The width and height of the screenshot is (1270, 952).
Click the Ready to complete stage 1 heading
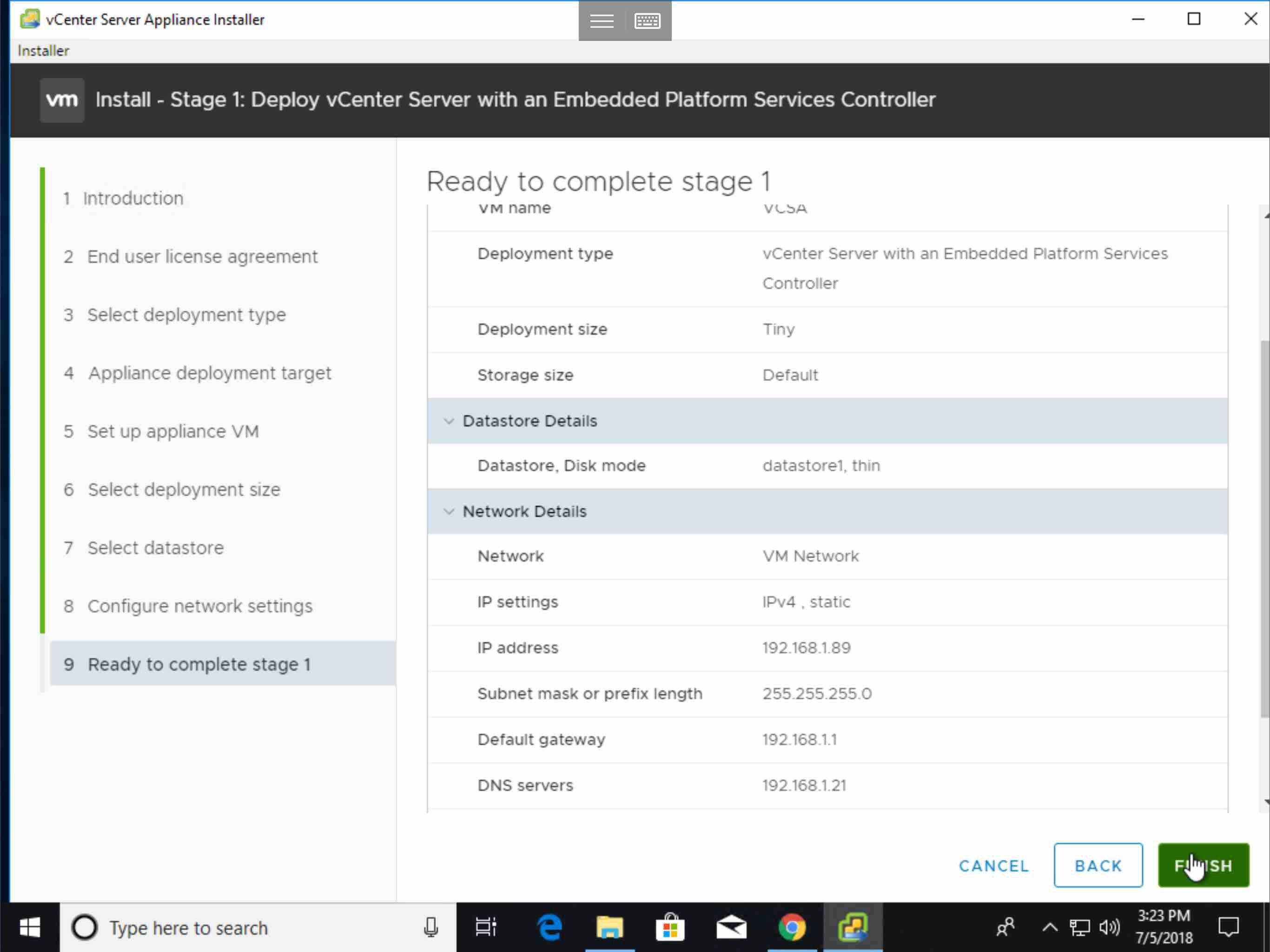pyautogui.click(x=598, y=181)
